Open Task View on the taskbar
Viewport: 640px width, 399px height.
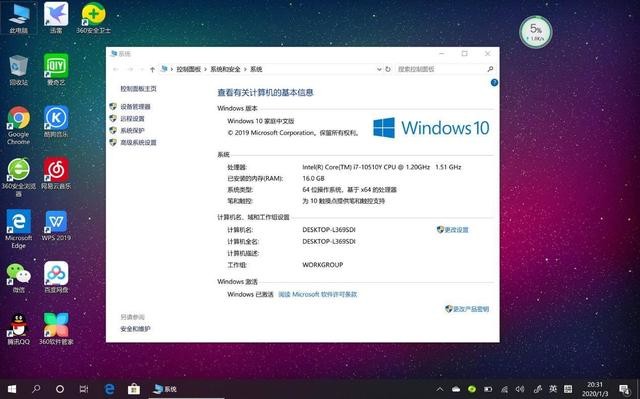click(x=84, y=389)
